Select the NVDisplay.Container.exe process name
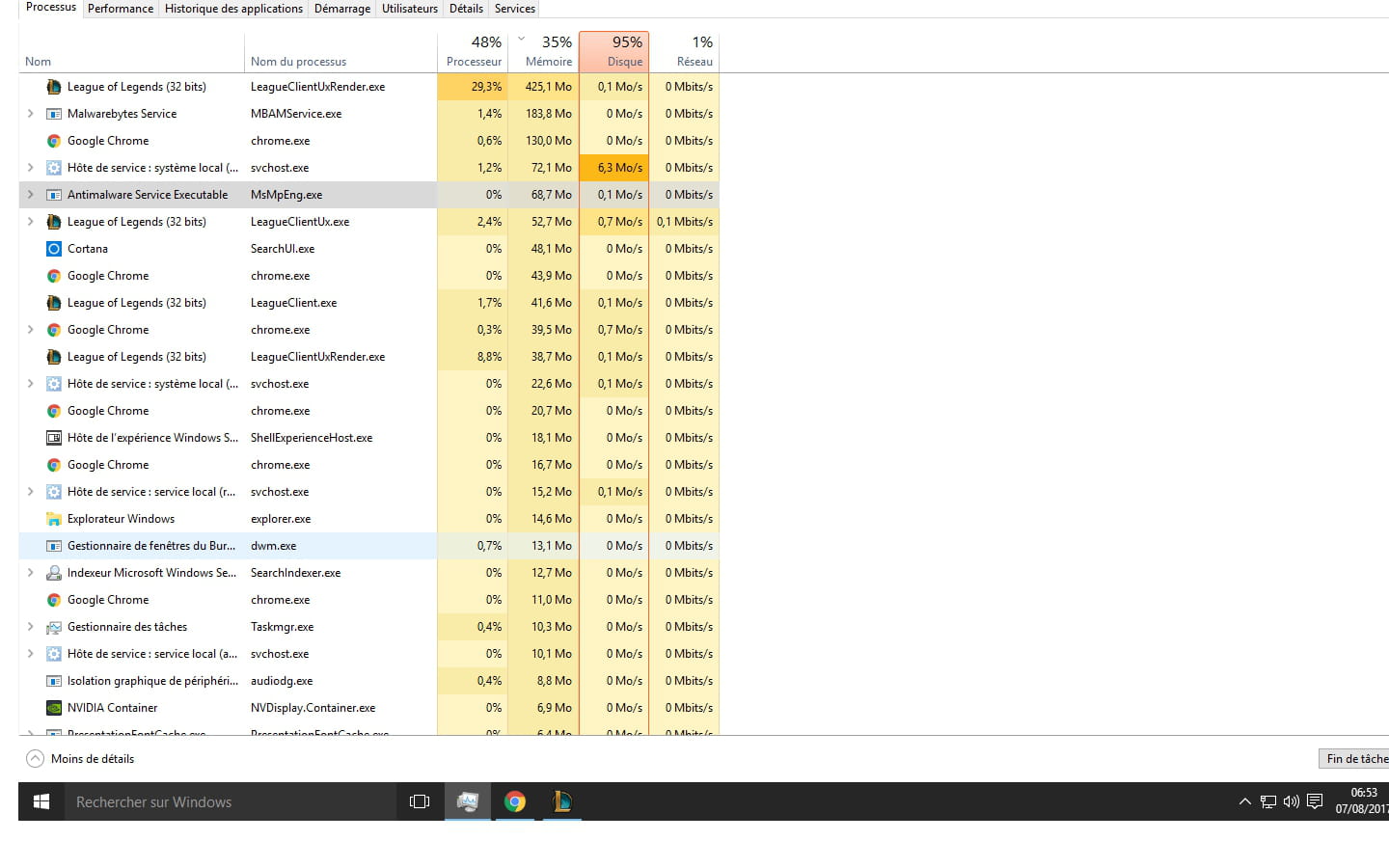This screenshot has width=1389, height=868. click(x=313, y=708)
